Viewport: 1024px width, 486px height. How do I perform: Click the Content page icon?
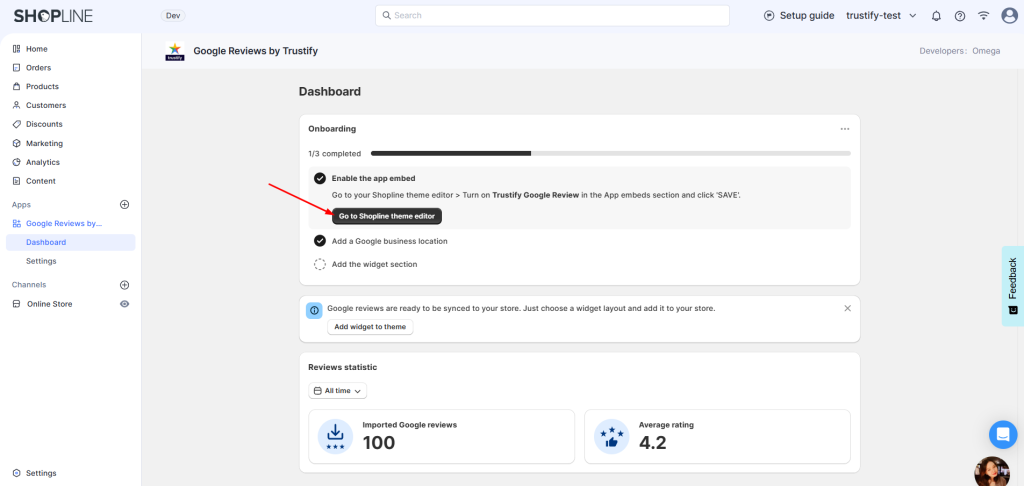pyautogui.click(x=16, y=181)
